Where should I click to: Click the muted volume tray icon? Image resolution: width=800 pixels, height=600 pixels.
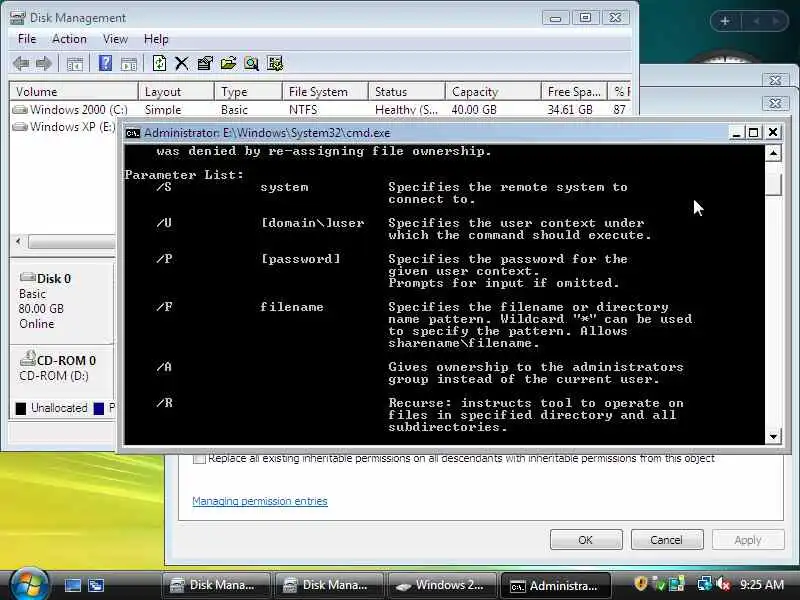(x=723, y=584)
